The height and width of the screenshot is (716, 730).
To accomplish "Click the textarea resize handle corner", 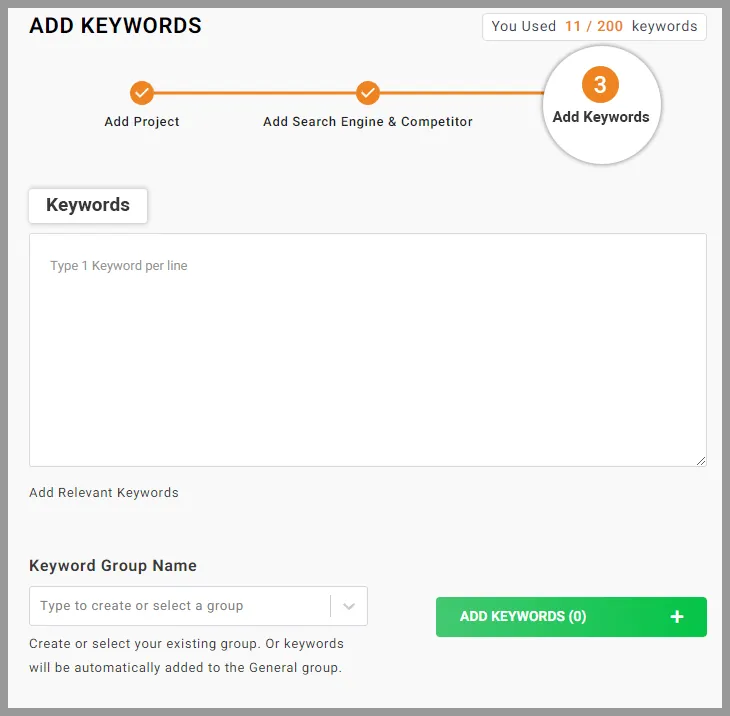I will pyautogui.click(x=701, y=461).
